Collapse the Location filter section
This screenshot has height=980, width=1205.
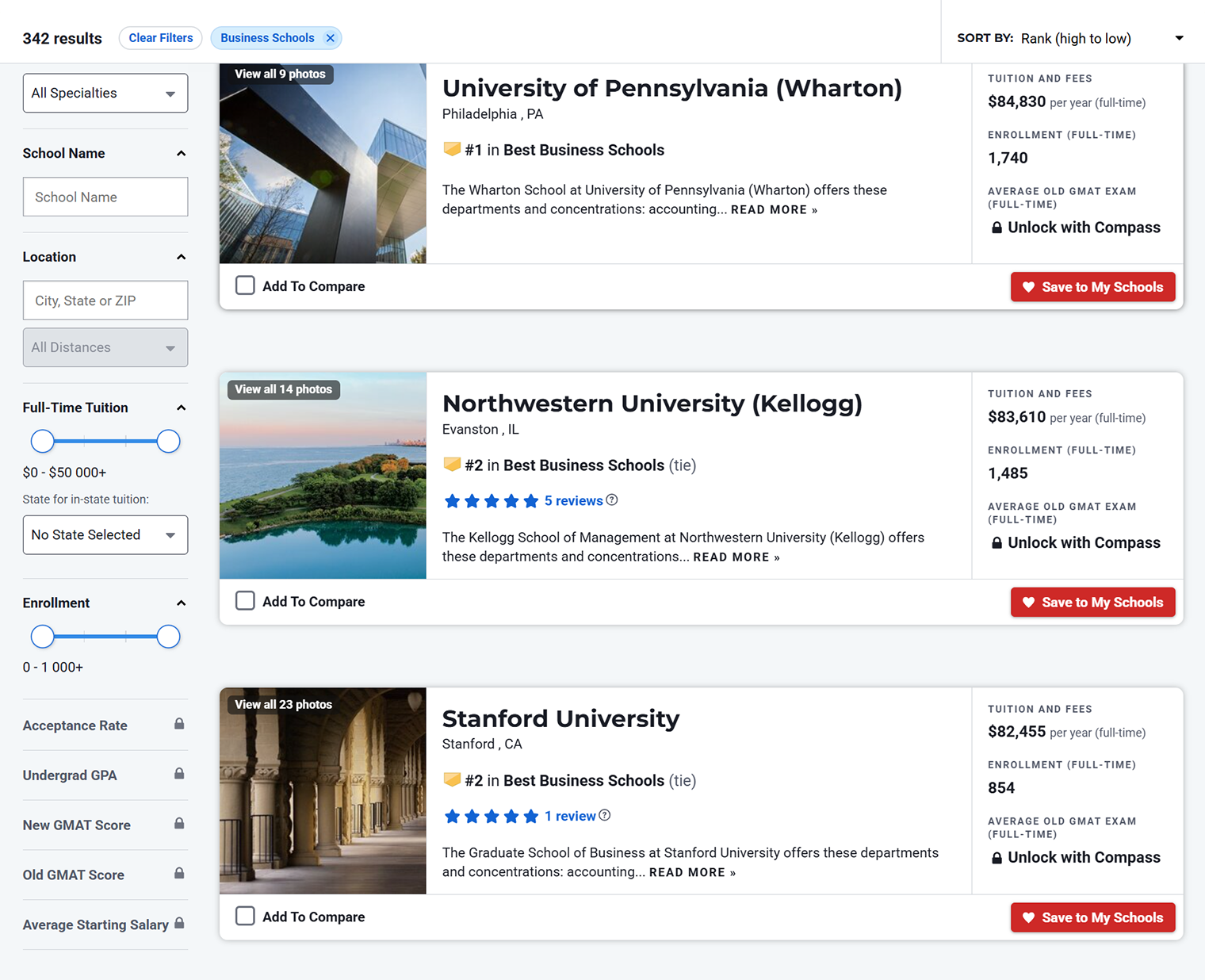(x=181, y=256)
